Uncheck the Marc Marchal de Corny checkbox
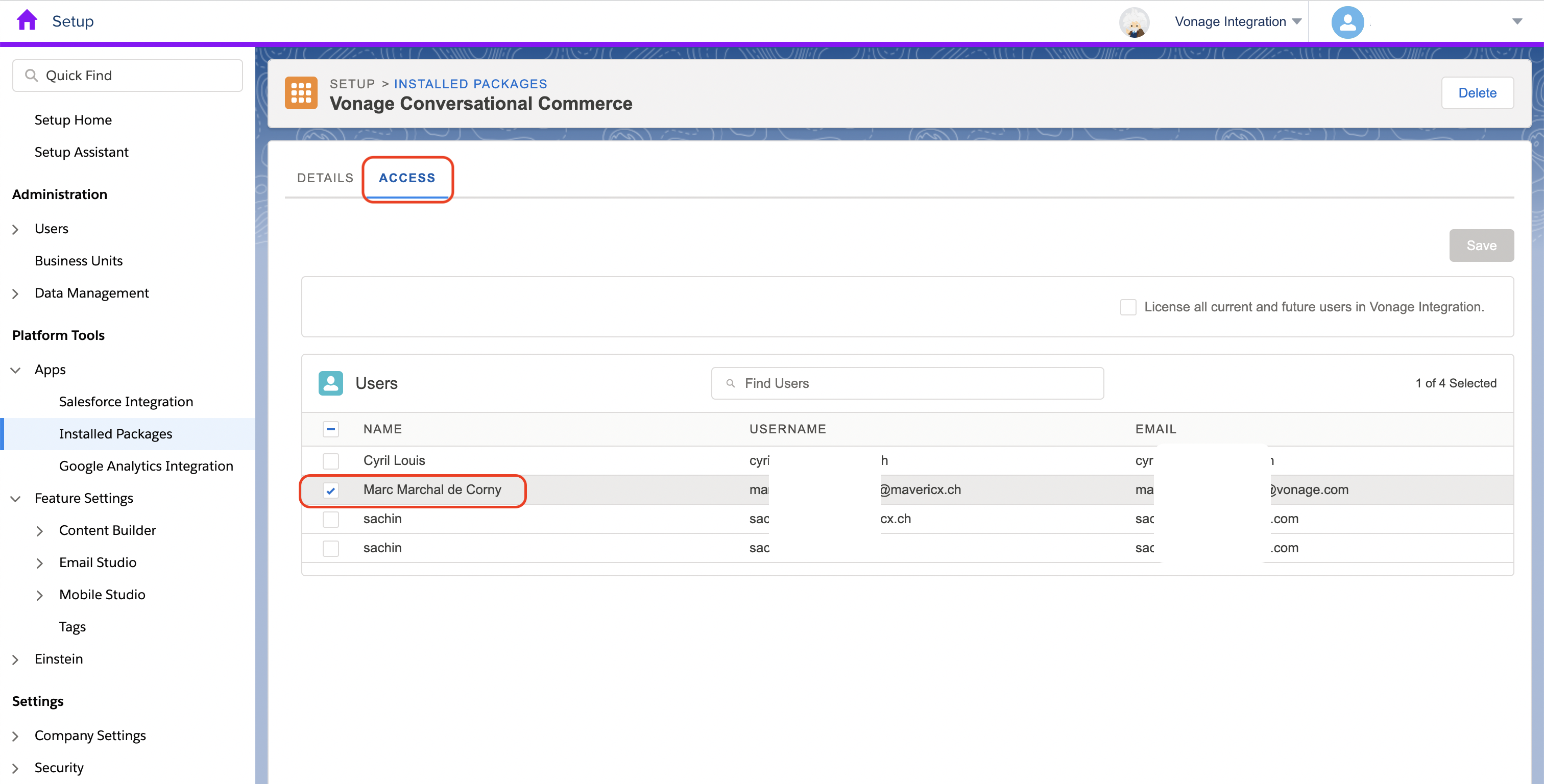 330,491
